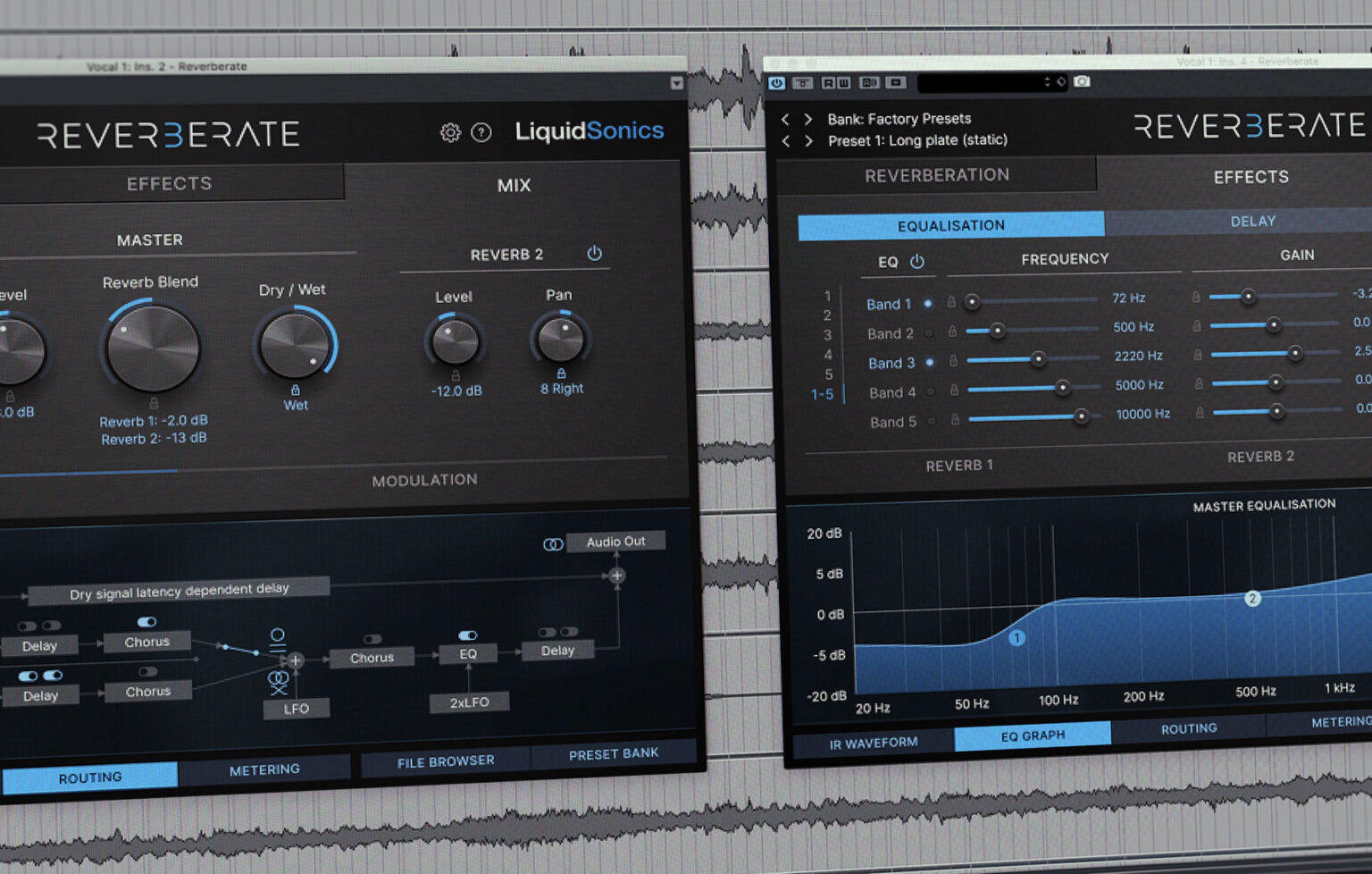This screenshot has height=874, width=1372.
Task: Click the Band 3 frequency slider handle
Action: 1038,358
